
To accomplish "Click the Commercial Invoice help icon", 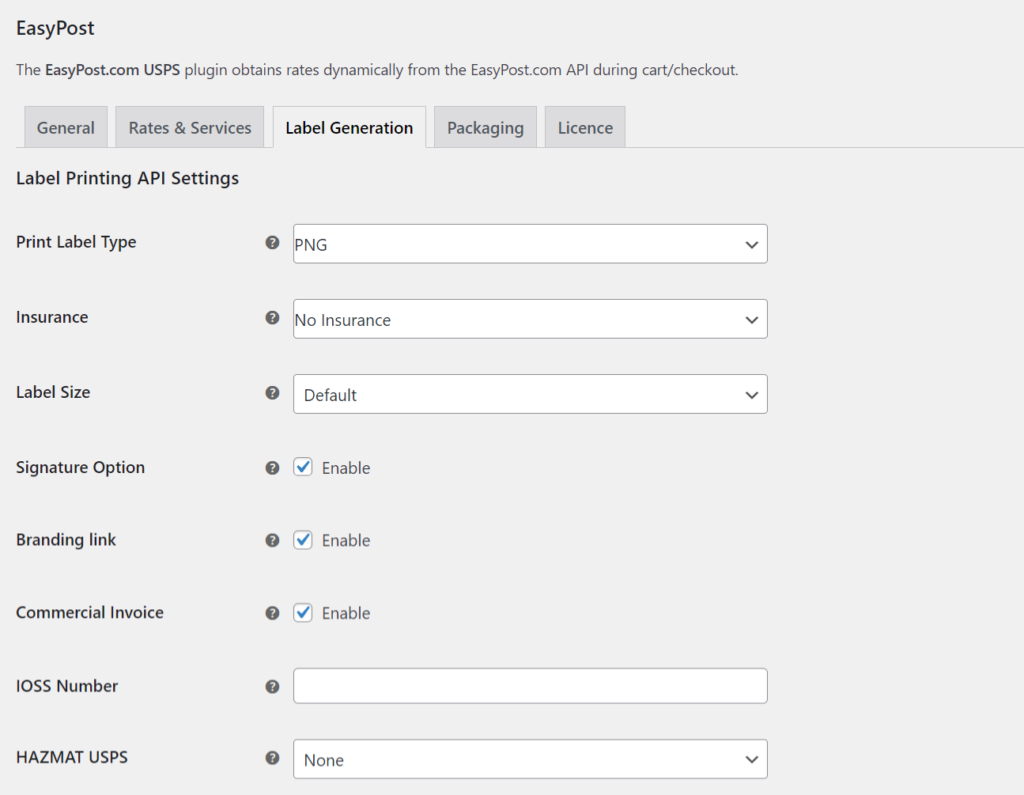I will point(272,613).
